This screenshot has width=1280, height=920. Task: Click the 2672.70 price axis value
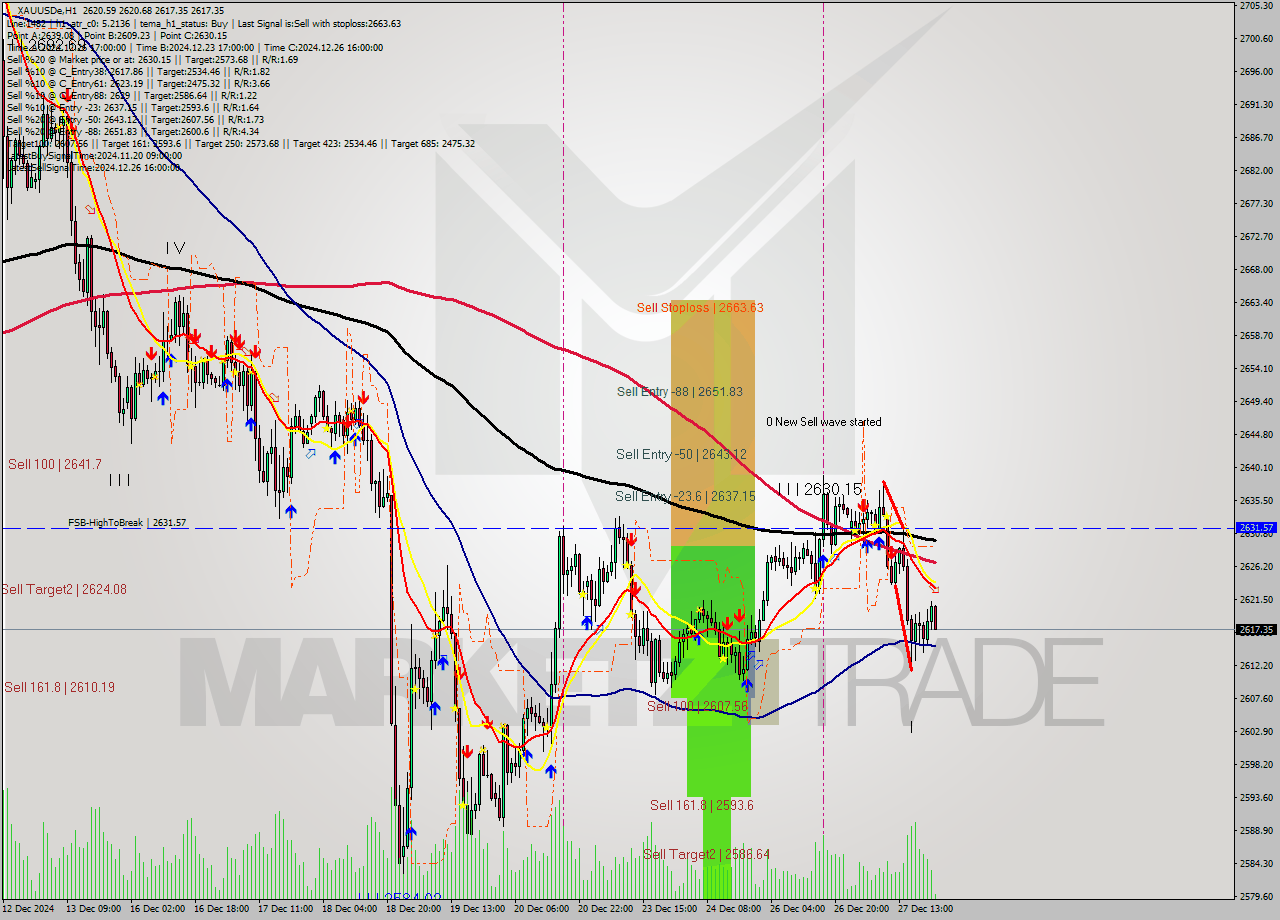point(1256,237)
